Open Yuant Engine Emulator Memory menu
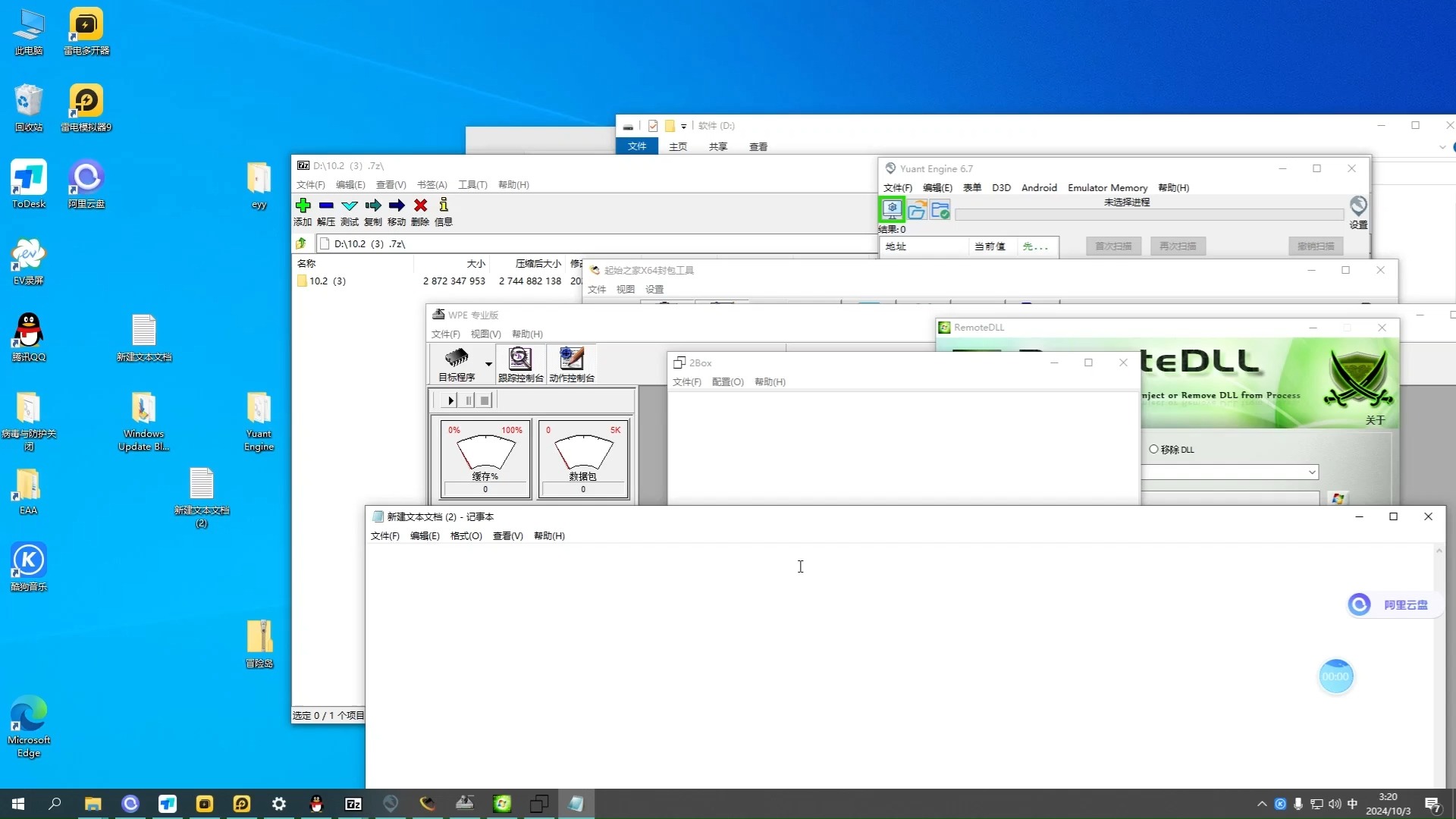This screenshot has height=819, width=1456. click(x=1107, y=187)
